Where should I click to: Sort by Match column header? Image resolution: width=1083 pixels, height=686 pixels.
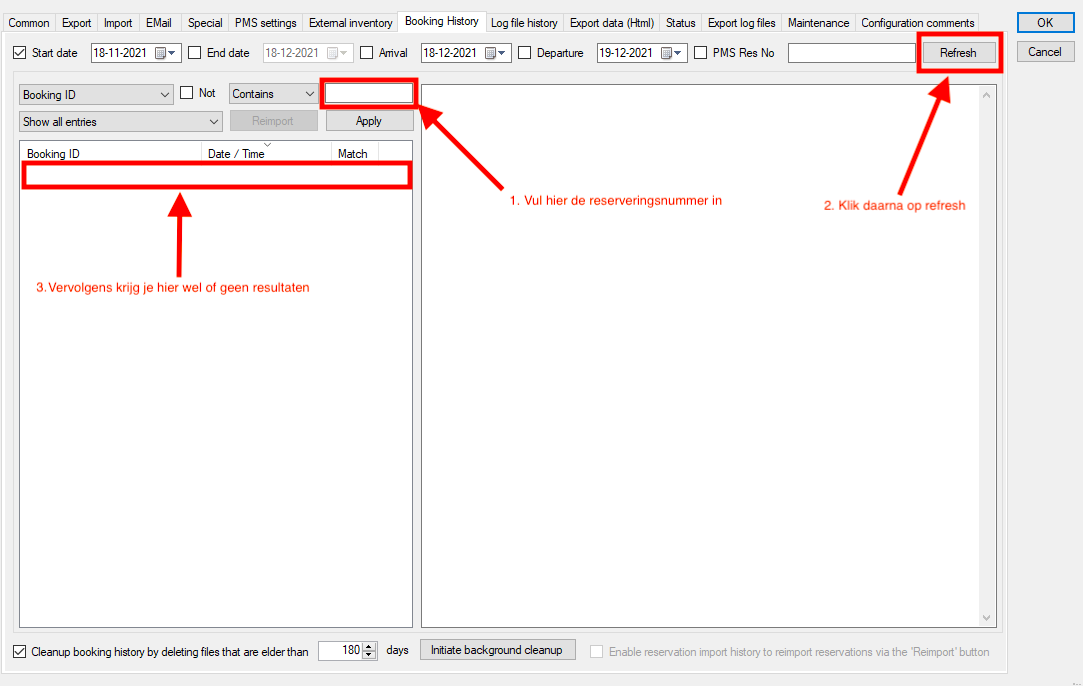356,153
